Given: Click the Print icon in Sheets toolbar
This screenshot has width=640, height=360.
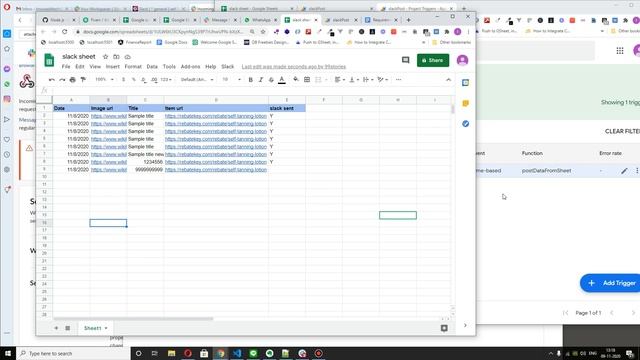Looking at the screenshot, I should pyautogui.click(x=73, y=80).
